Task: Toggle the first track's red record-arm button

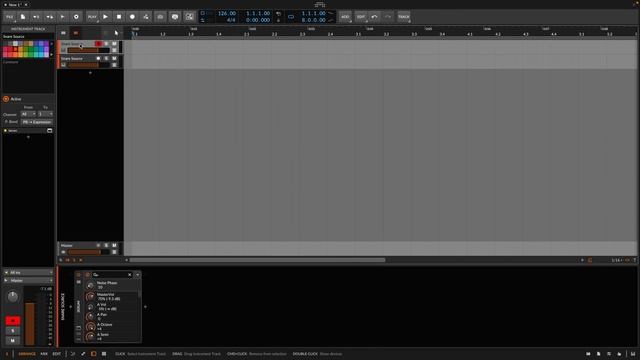Action: click(x=98, y=44)
